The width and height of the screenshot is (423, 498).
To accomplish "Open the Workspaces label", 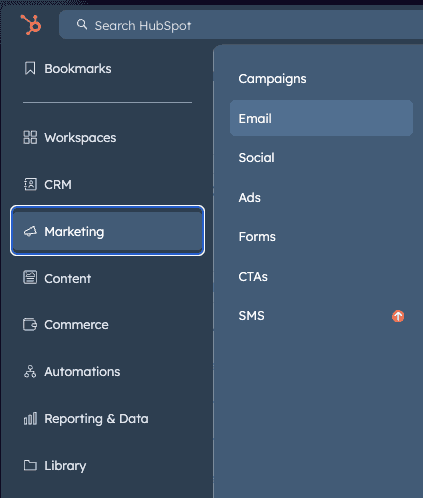I will [80, 138].
